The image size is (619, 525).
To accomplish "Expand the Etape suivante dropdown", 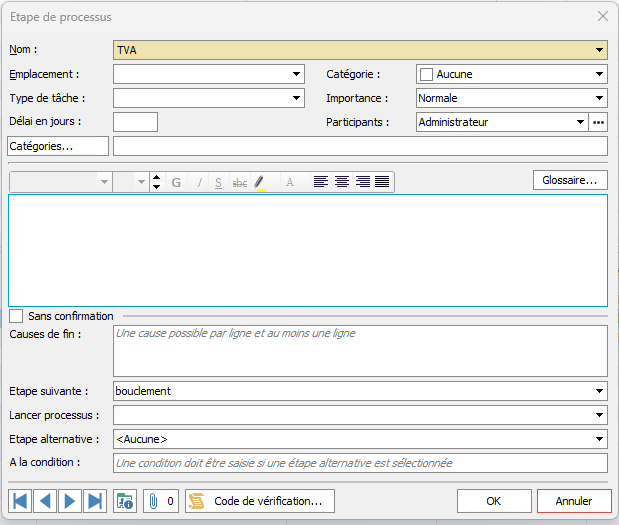I will pyautogui.click(x=599, y=391).
